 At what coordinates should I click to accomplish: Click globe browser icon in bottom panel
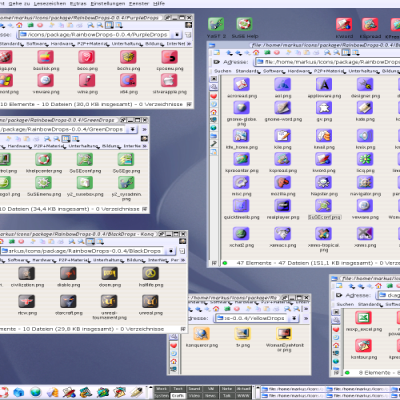pyautogui.click(x=35, y=392)
